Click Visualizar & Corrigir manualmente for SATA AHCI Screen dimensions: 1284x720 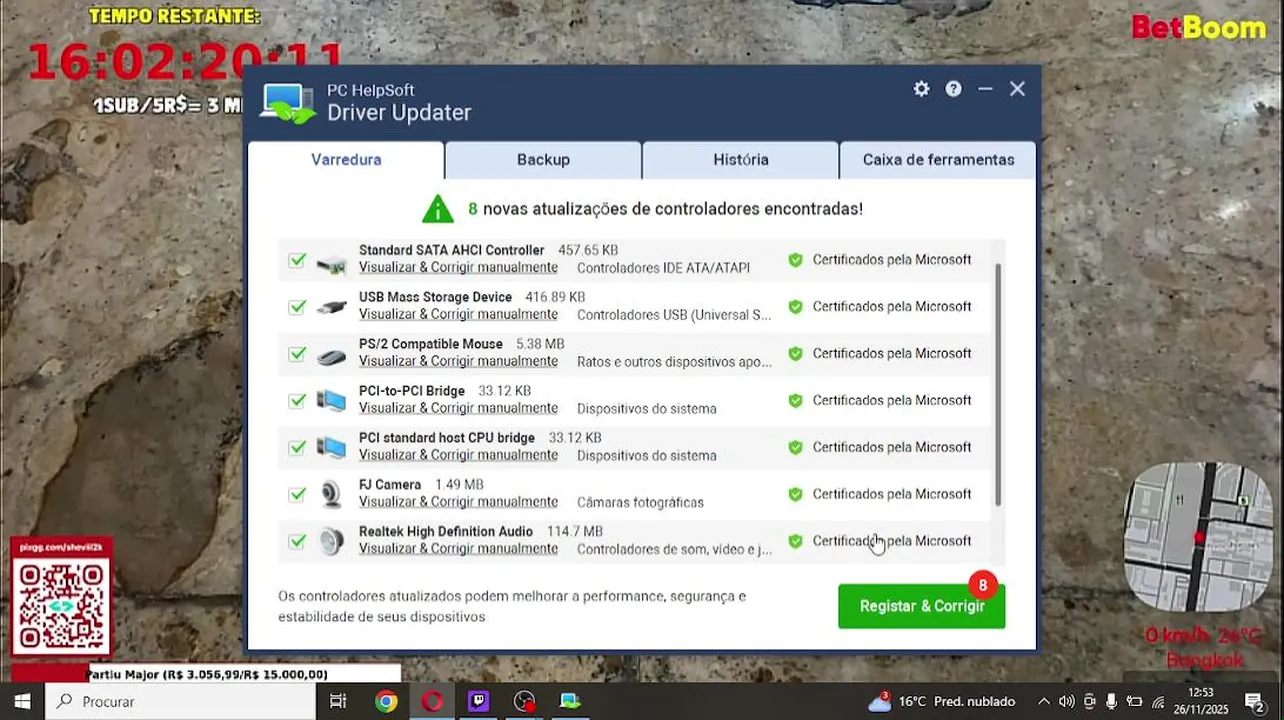(458, 268)
